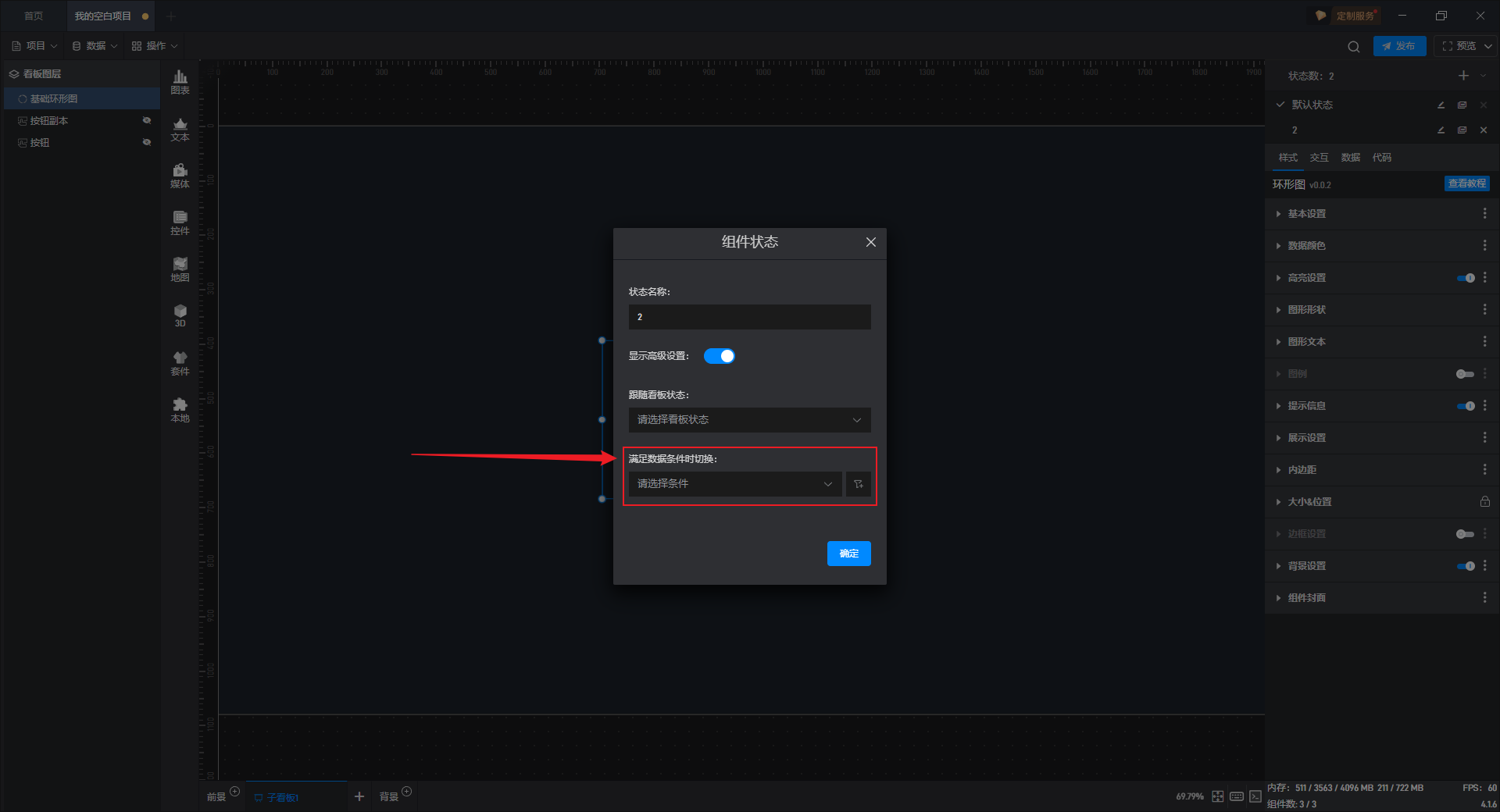Open the 数据 menu
The height and width of the screenshot is (812, 1500).
(95, 46)
